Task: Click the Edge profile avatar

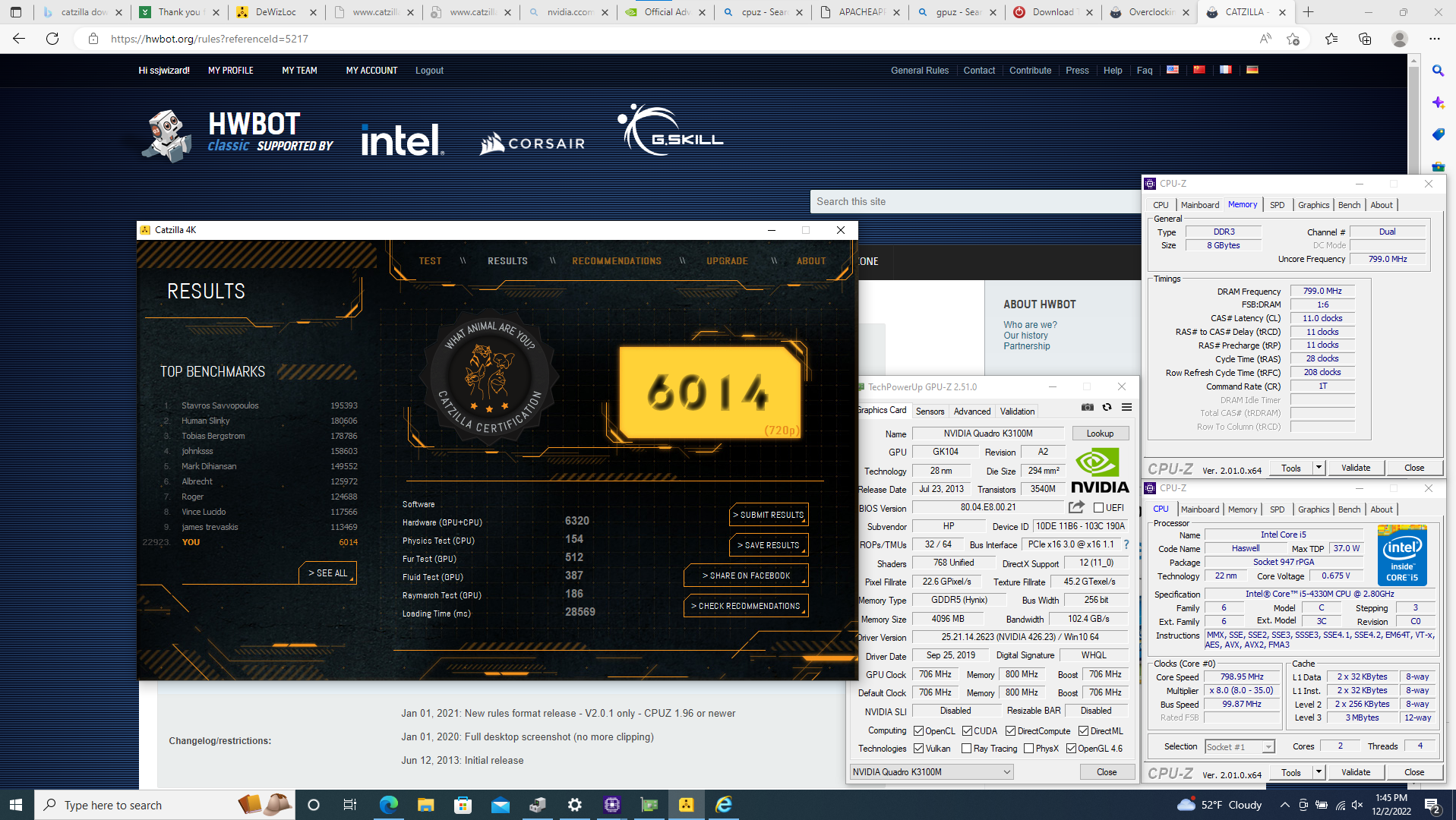Action: coord(1400,39)
